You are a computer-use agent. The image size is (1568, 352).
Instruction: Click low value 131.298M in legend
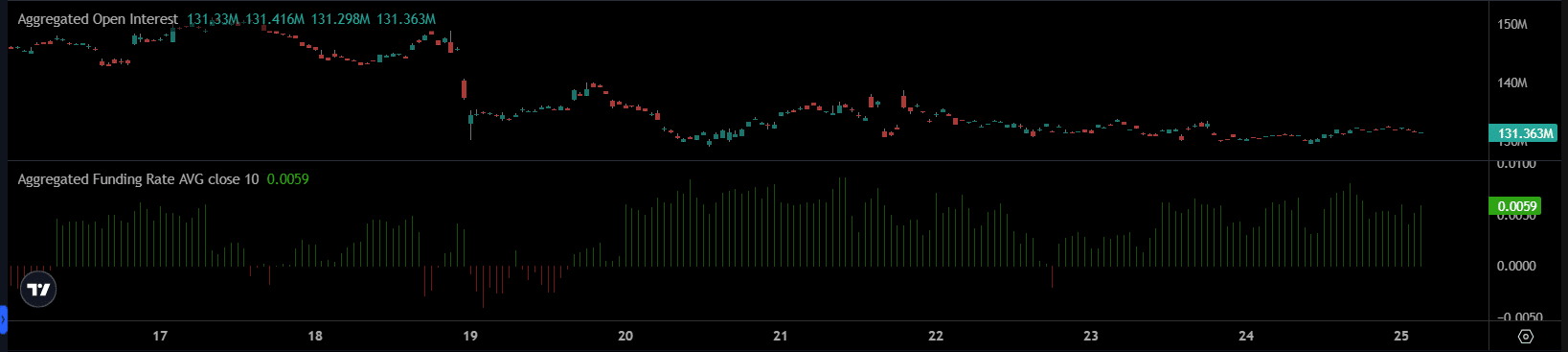pos(340,19)
